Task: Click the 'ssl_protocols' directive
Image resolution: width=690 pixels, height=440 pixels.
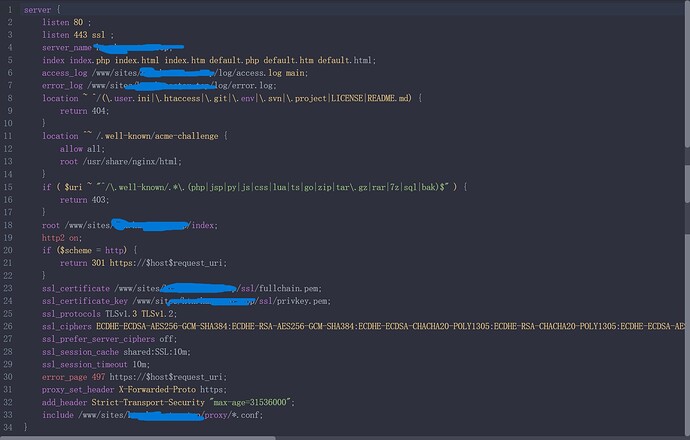Action: [x=71, y=314]
